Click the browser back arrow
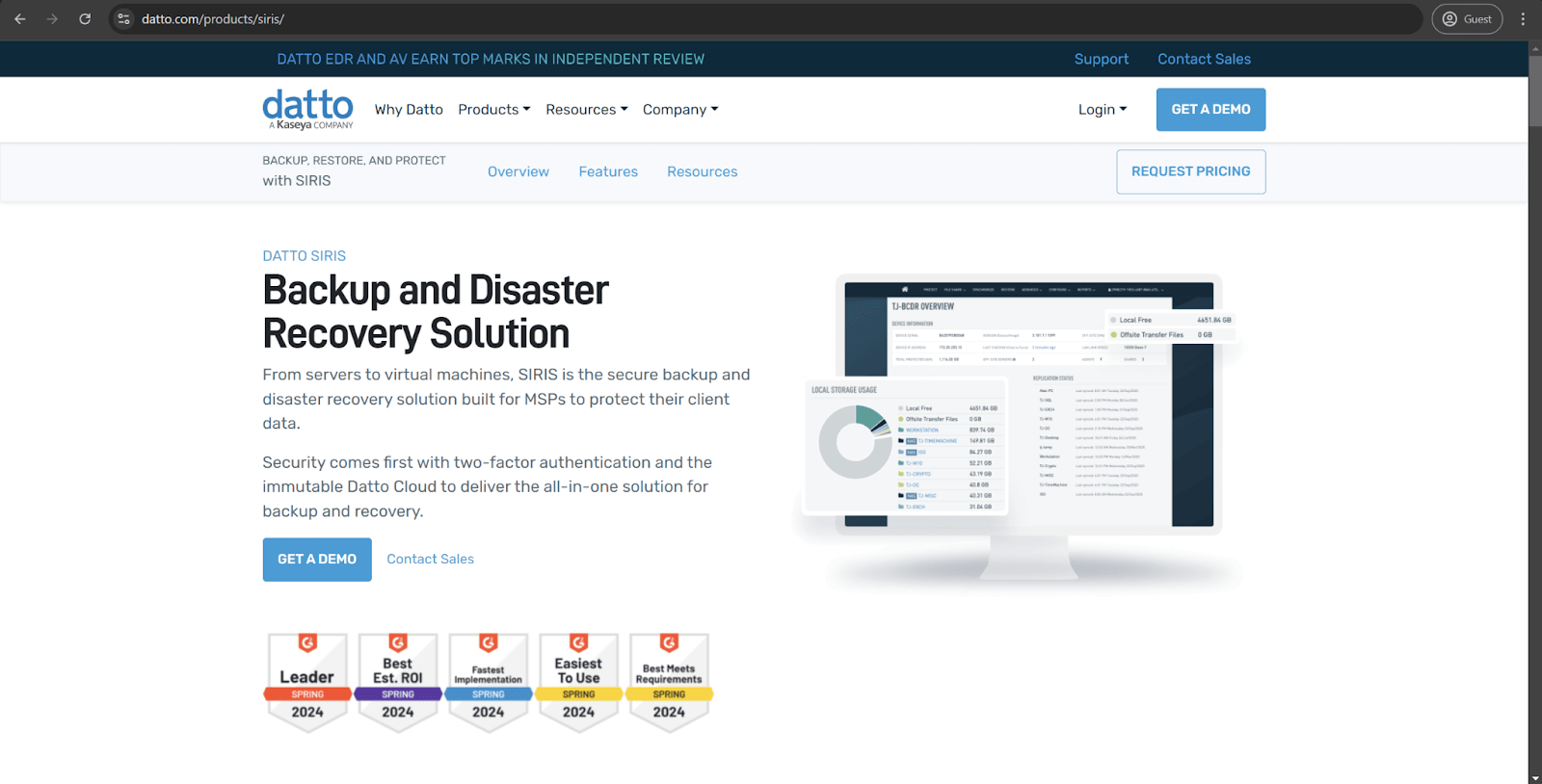This screenshot has width=1542, height=784. (x=20, y=19)
